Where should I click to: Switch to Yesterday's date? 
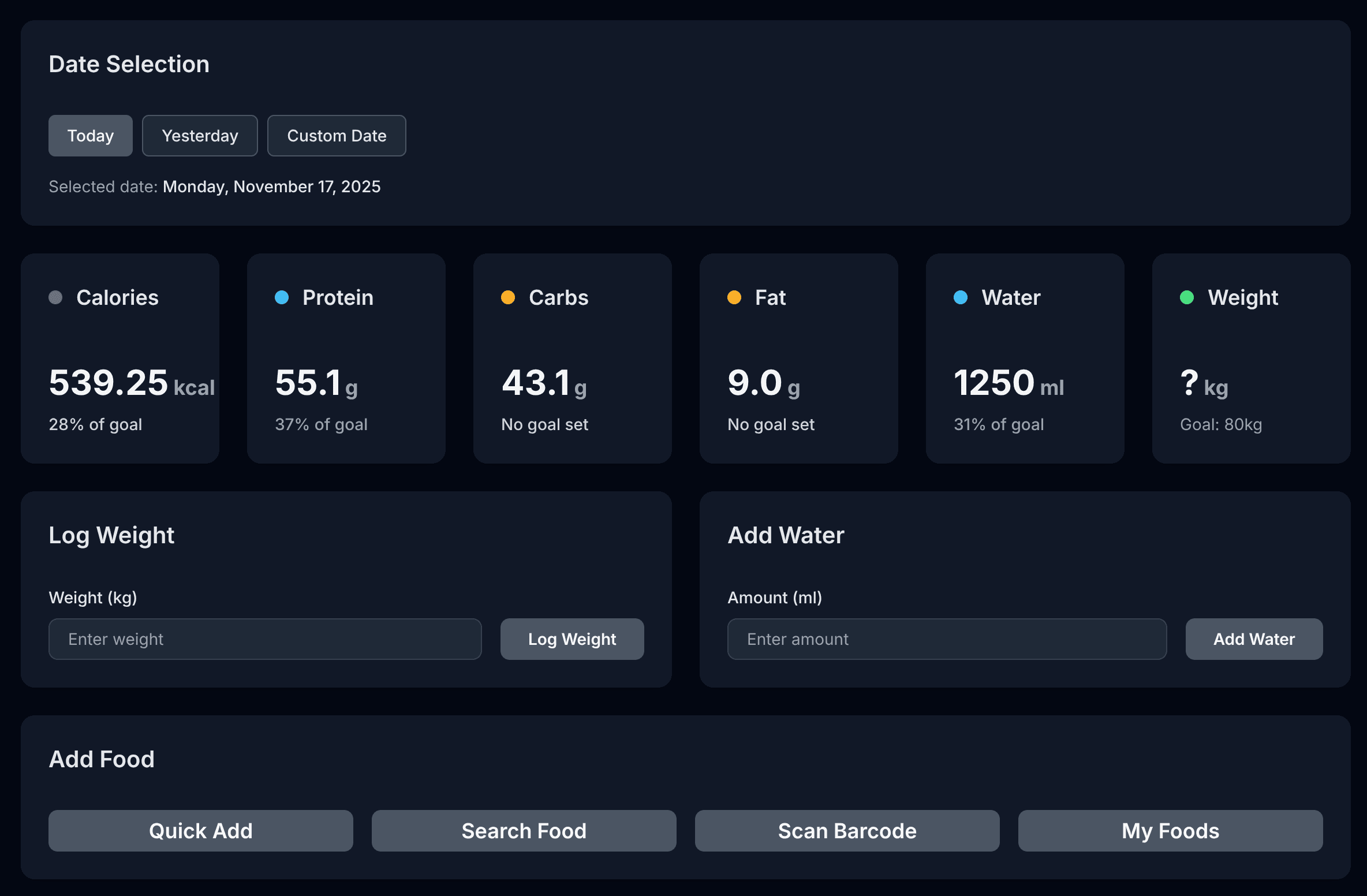[200, 136]
